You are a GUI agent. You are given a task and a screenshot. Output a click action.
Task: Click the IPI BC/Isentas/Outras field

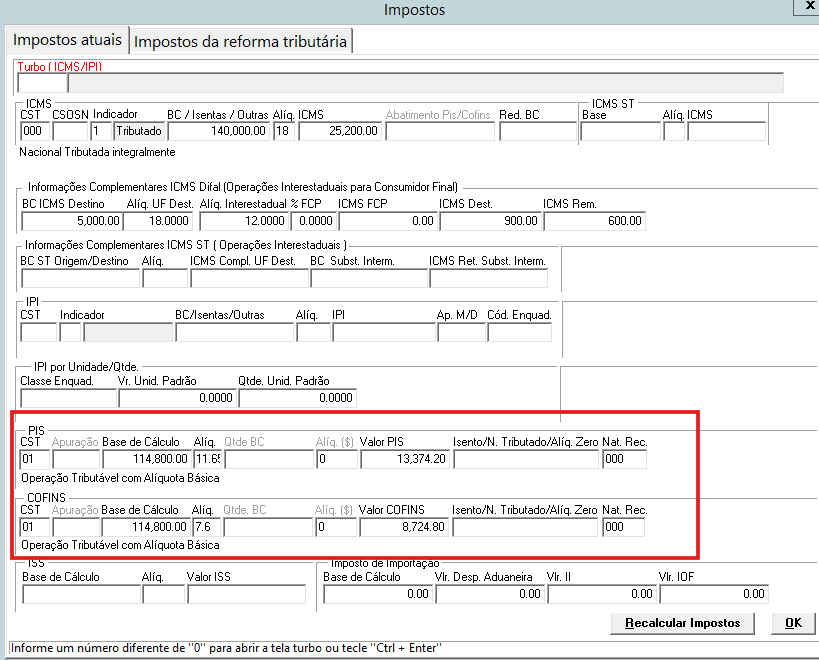click(x=235, y=333)
